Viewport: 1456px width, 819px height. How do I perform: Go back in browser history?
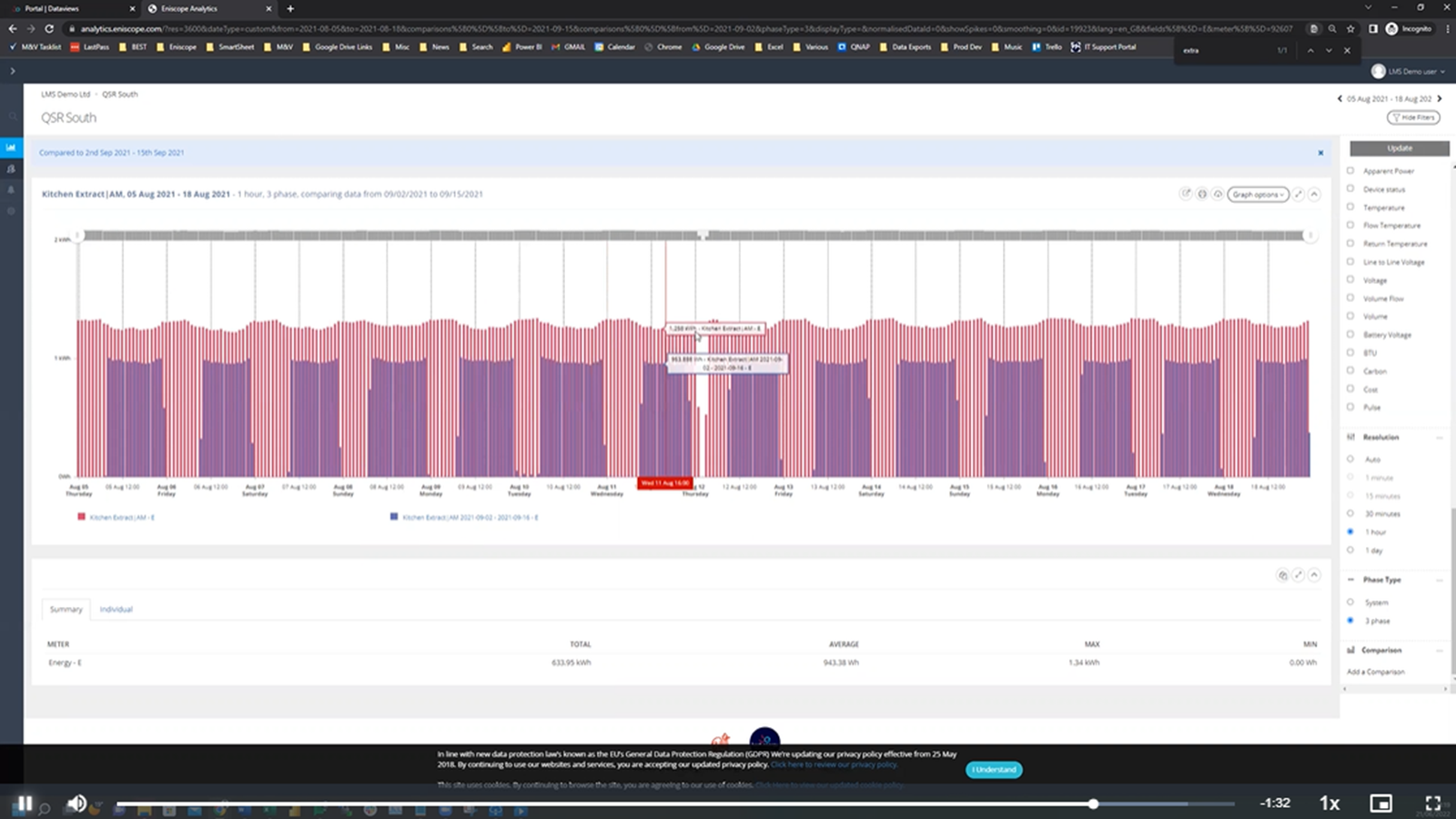13,28
